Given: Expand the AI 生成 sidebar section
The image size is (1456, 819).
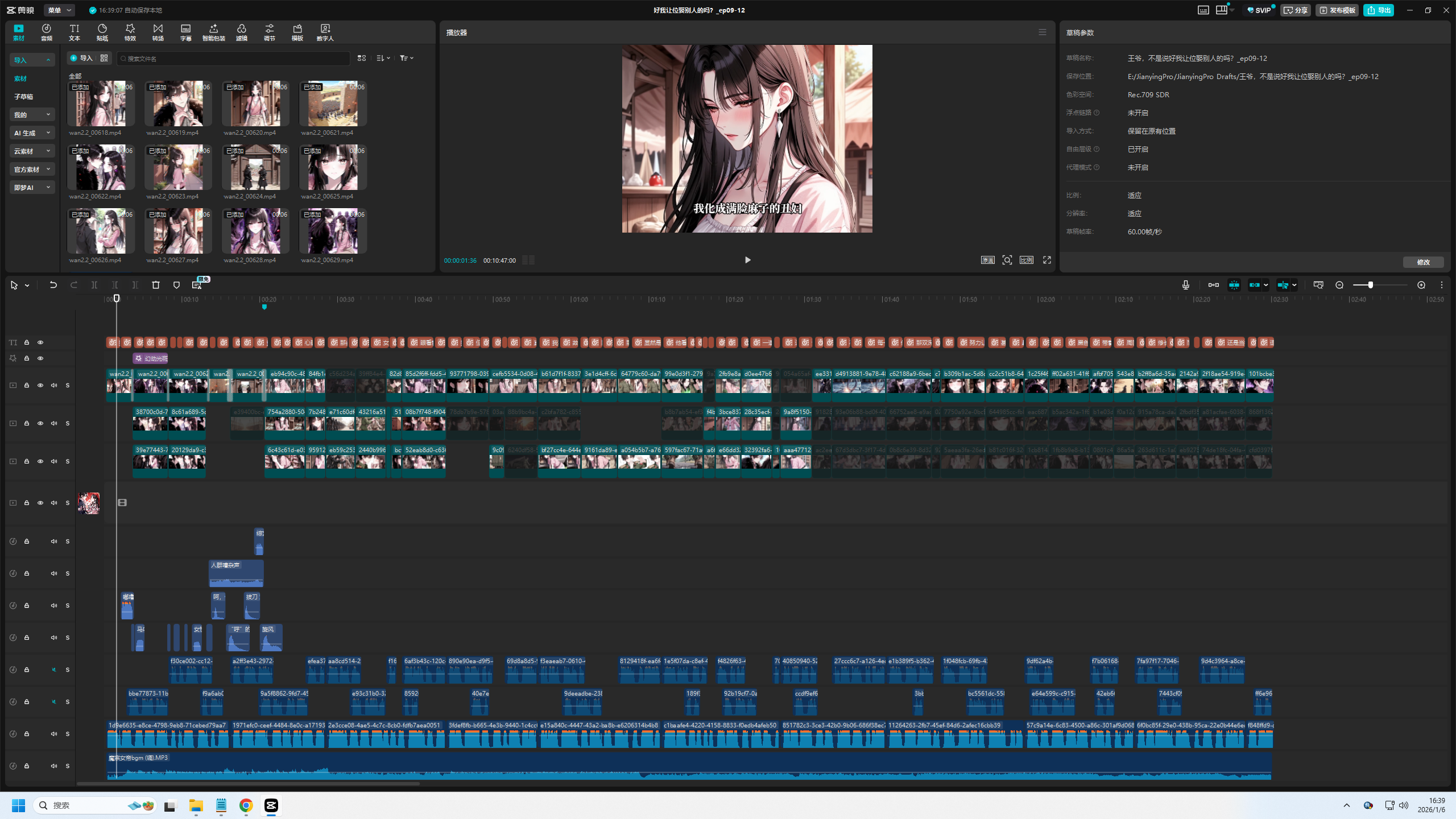Looking at the screenshot, I should pos(32,133).
